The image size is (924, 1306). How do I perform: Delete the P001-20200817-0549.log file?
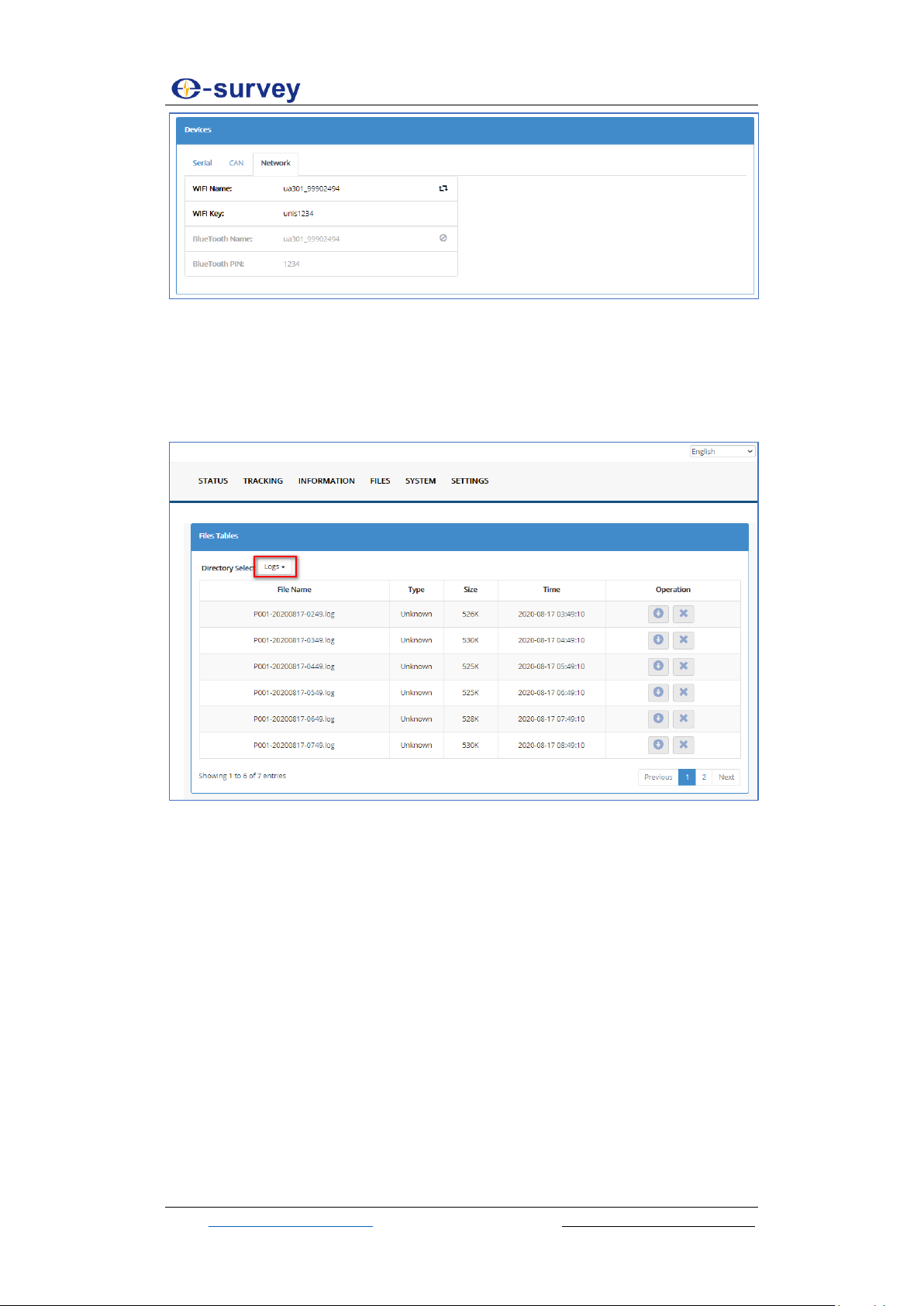(683, 693)
